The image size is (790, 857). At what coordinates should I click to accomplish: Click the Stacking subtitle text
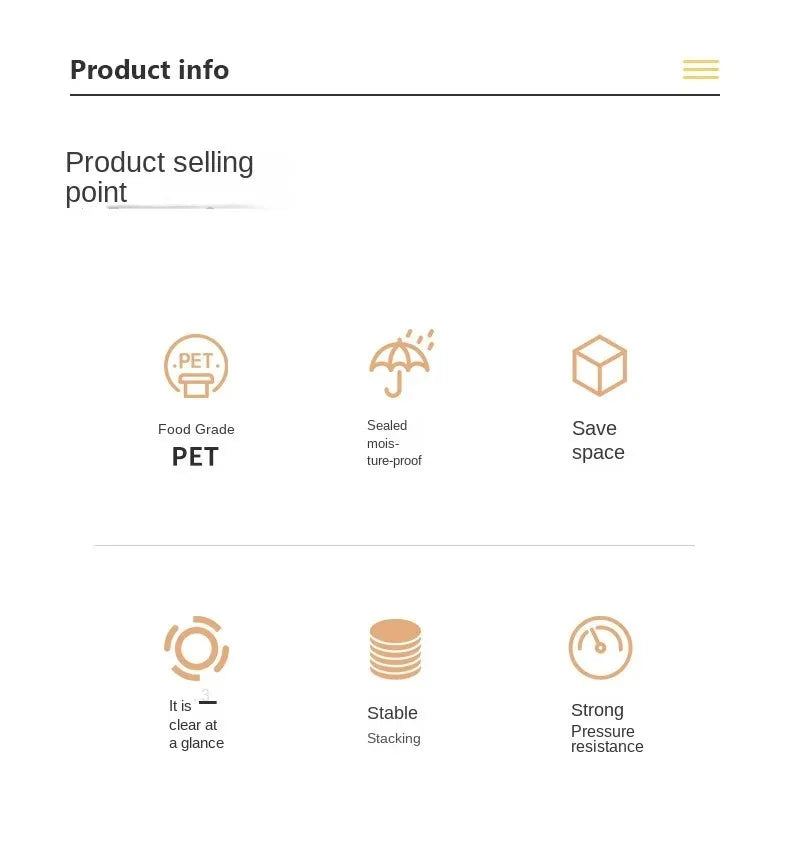[393, 739]
